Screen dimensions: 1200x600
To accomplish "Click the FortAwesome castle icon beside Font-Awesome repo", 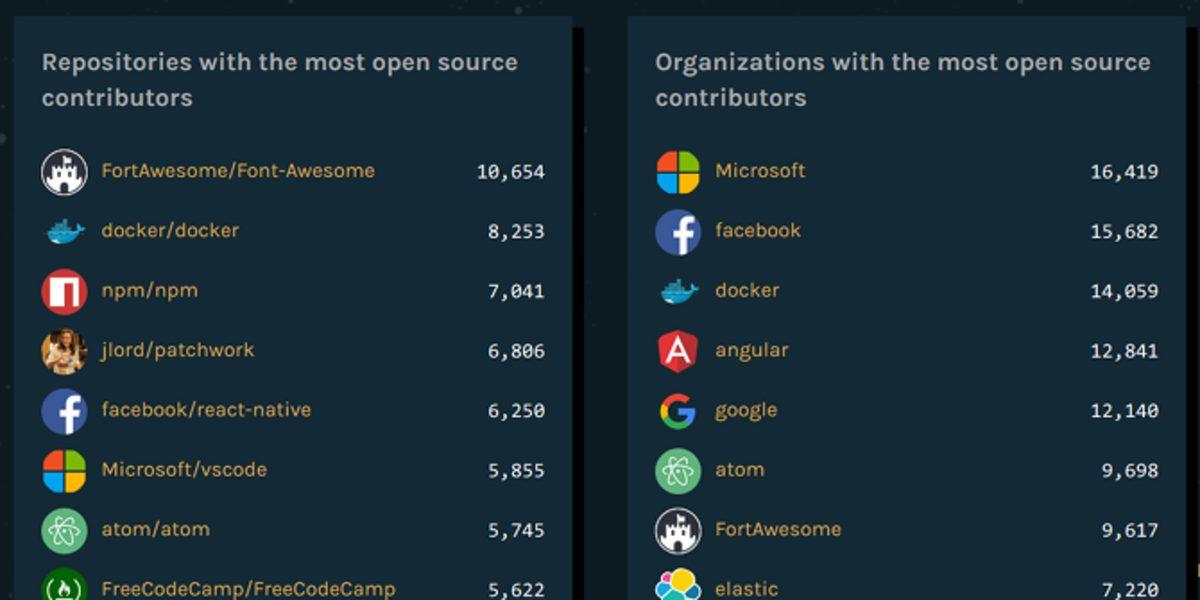I will 64,172.
